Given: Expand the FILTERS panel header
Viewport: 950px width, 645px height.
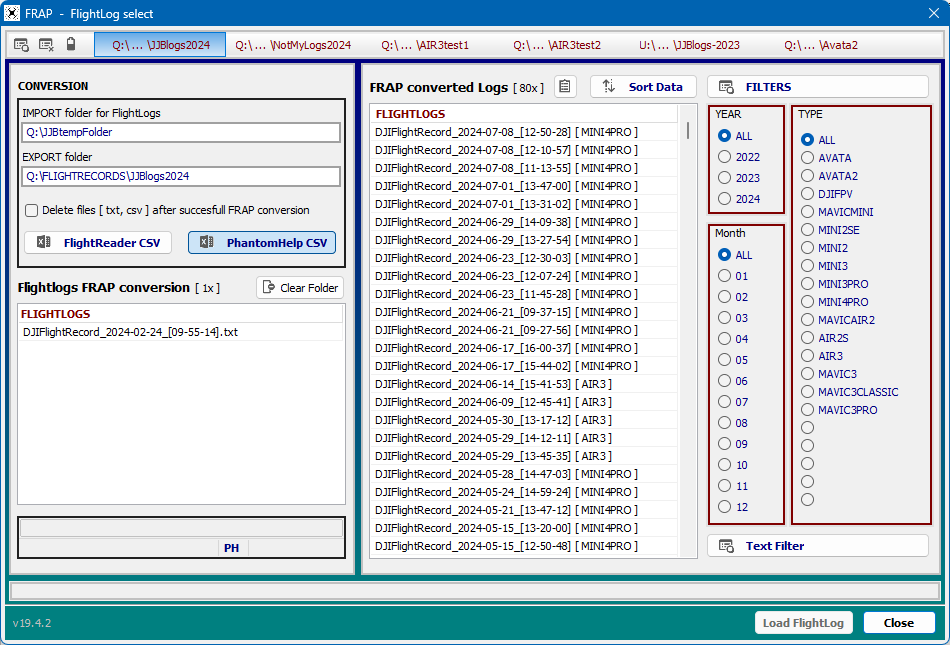Looking at the screenshot, I should (x=817, y=87).
